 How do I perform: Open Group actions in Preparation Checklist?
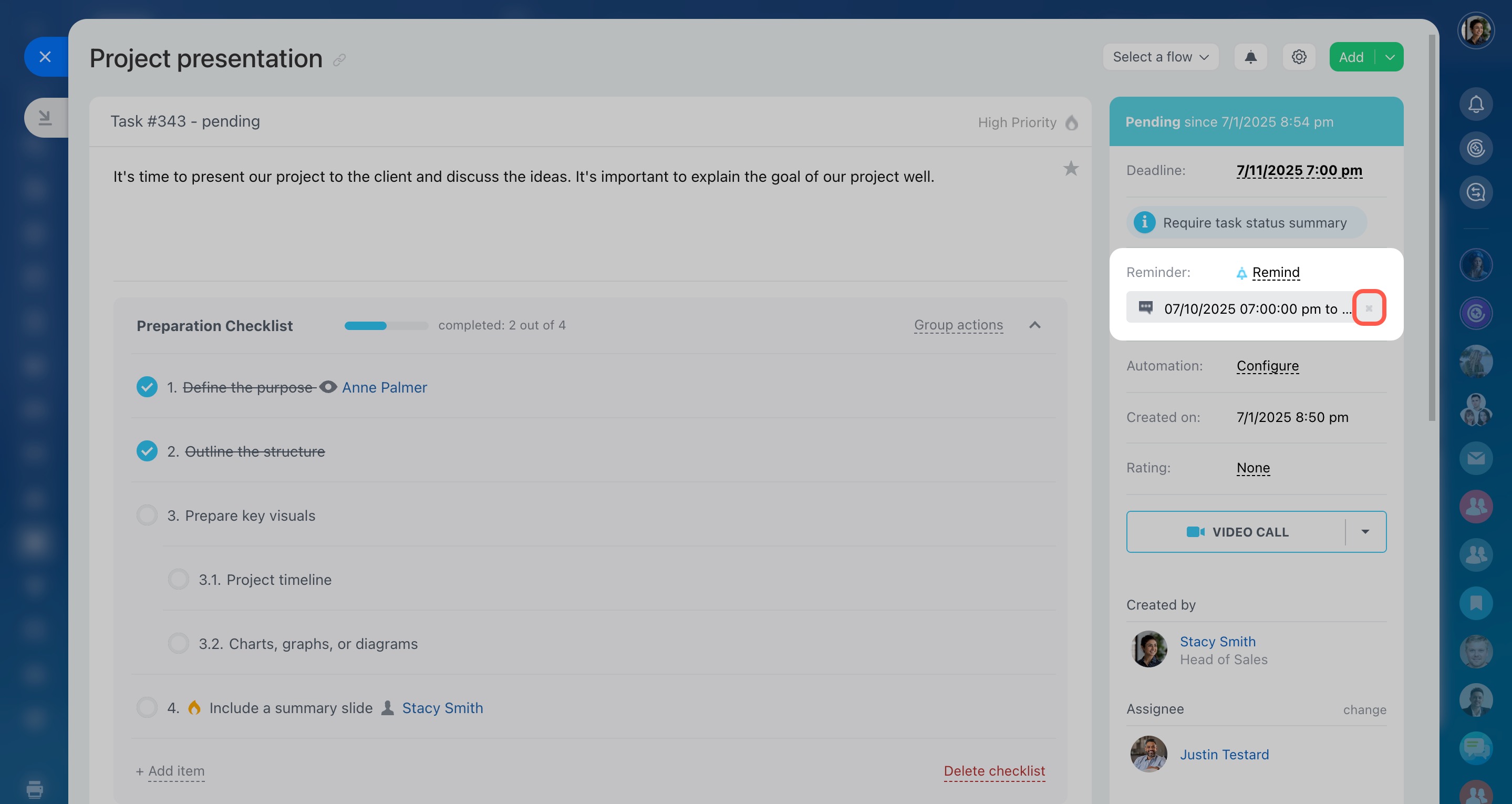click(958, 325)
